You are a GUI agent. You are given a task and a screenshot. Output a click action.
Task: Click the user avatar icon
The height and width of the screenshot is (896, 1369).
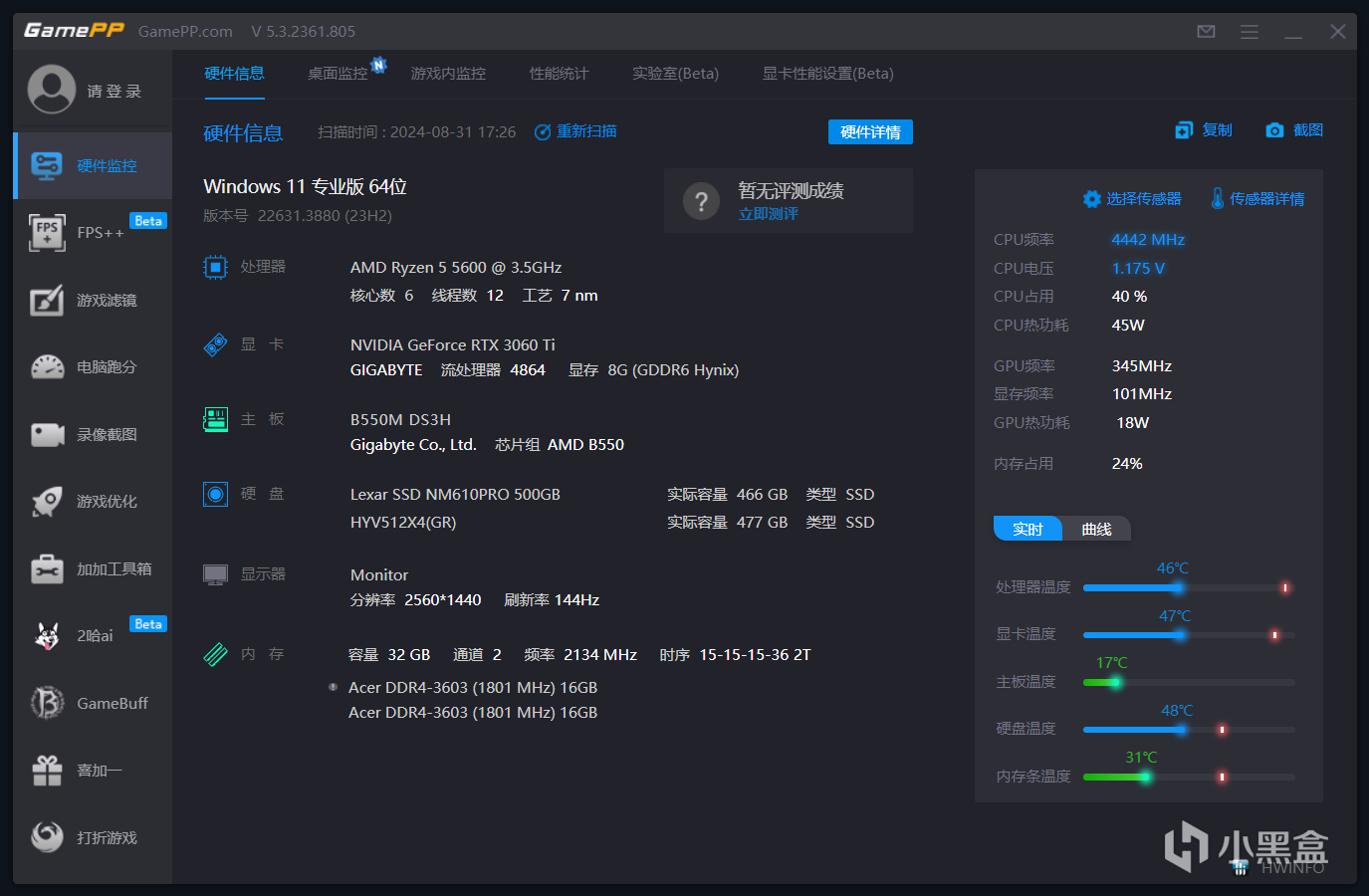(52, 90)
